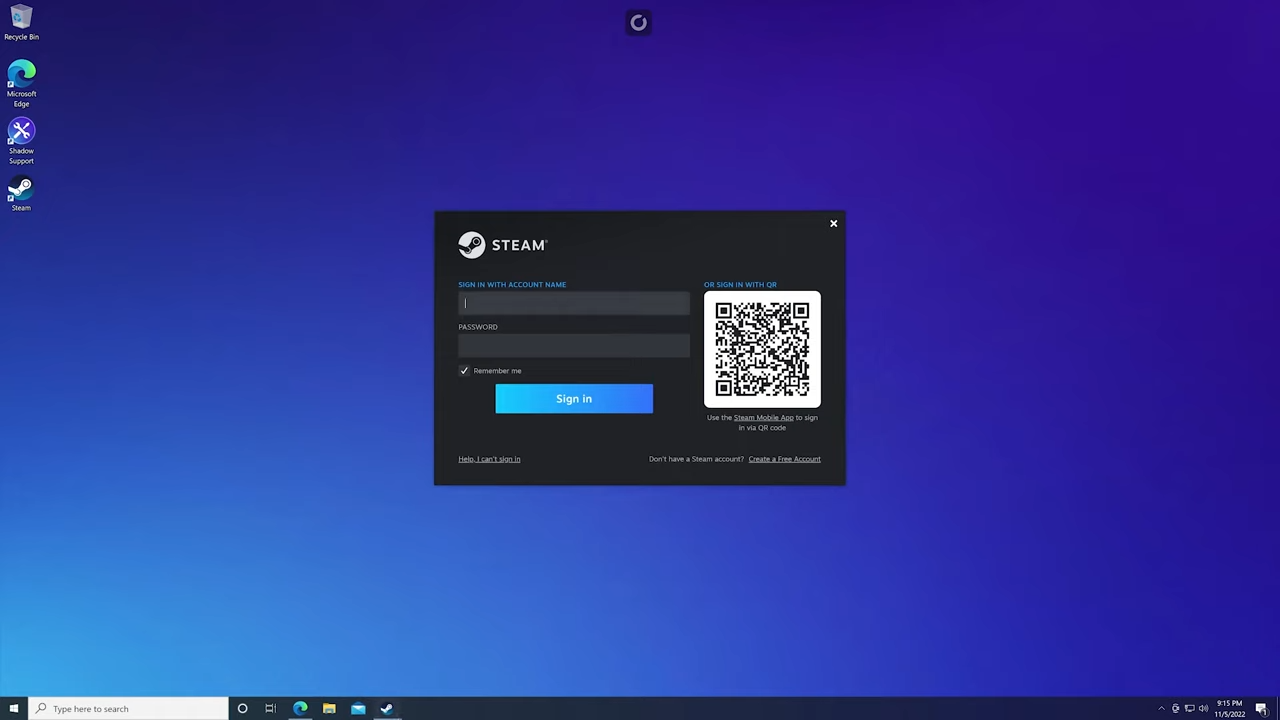Screen dimensions: 1280x720
Task: Click into the Password field
Action: click(574, 346)
